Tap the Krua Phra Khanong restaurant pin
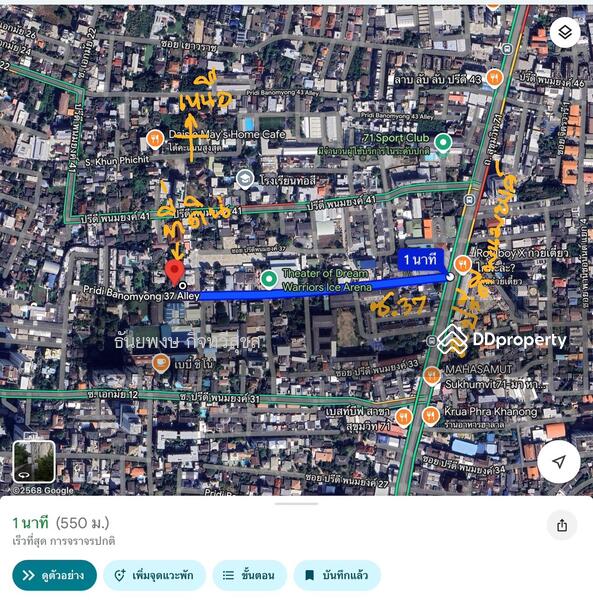593x600 pixels. click(x=430, y=416)
